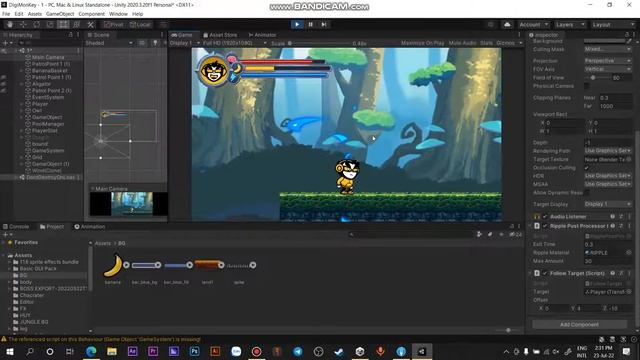This screenshot has width=640, height=360.
Task: Open the Projection Perspective dropdown
Action: (x=607, y=60)
